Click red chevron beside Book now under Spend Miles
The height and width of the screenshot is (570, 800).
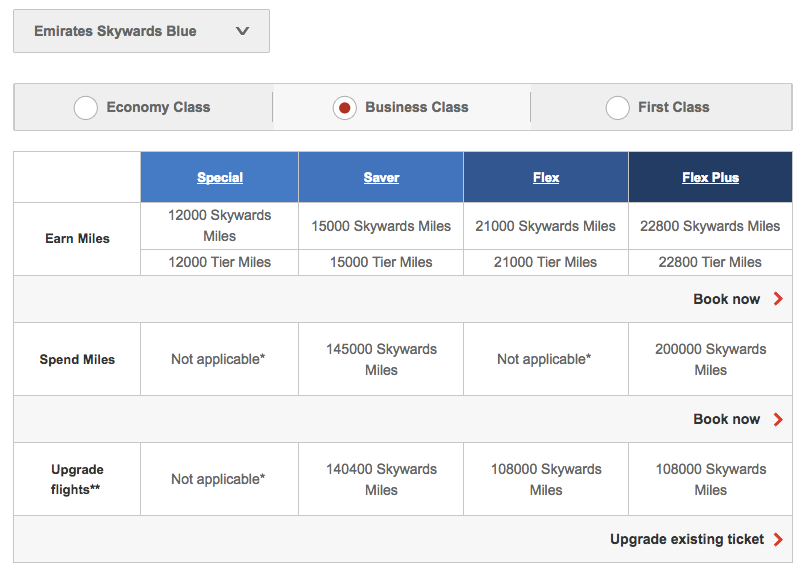point(778,419)
